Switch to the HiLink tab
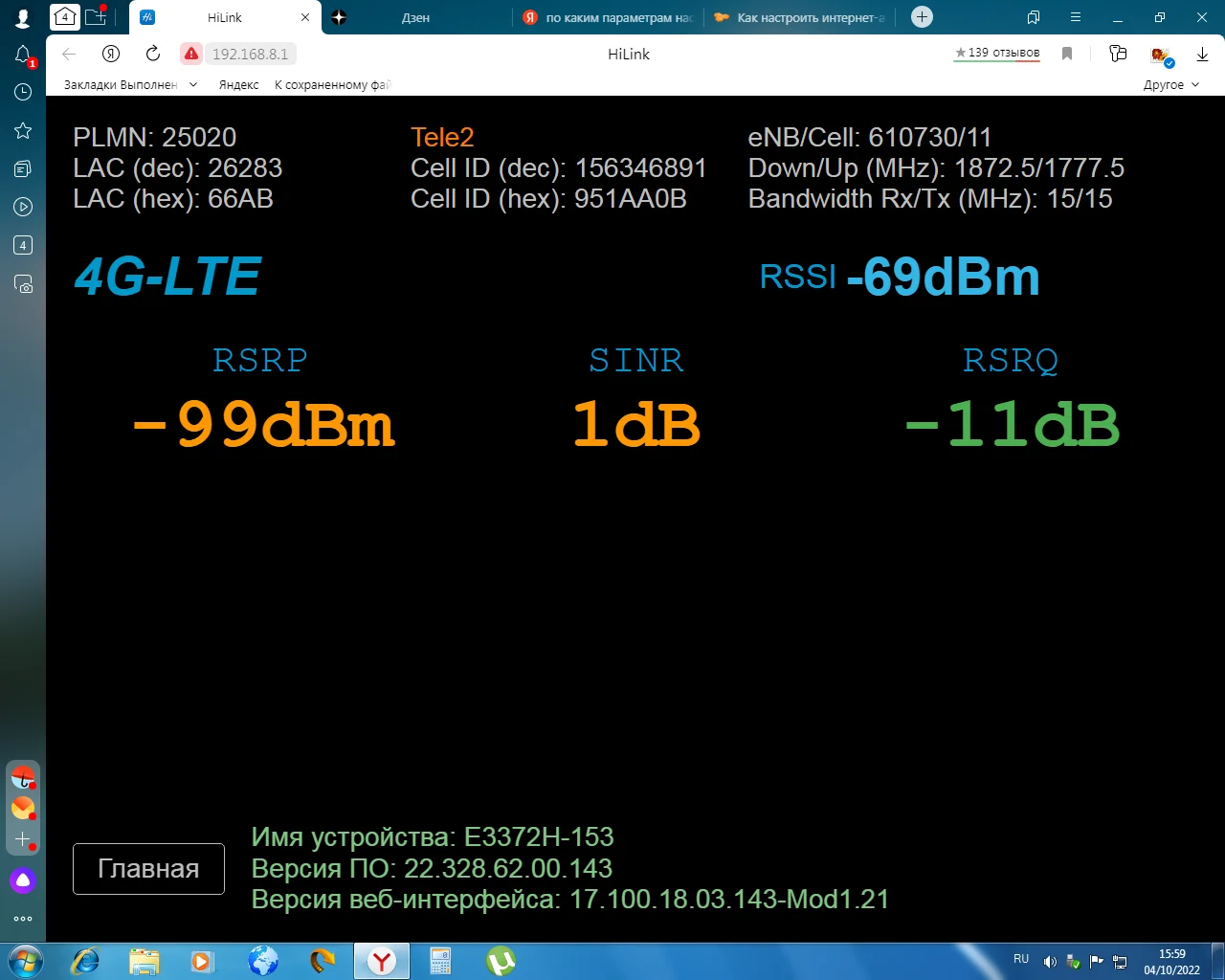Viewport: 1225px width, 980px height. [x=225, y=17]
